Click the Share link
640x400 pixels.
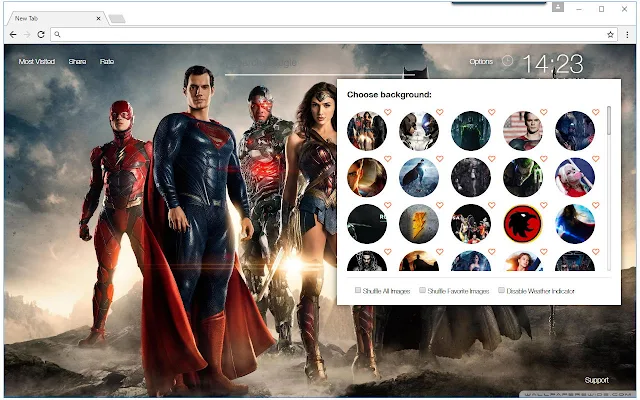pos(77,62)
